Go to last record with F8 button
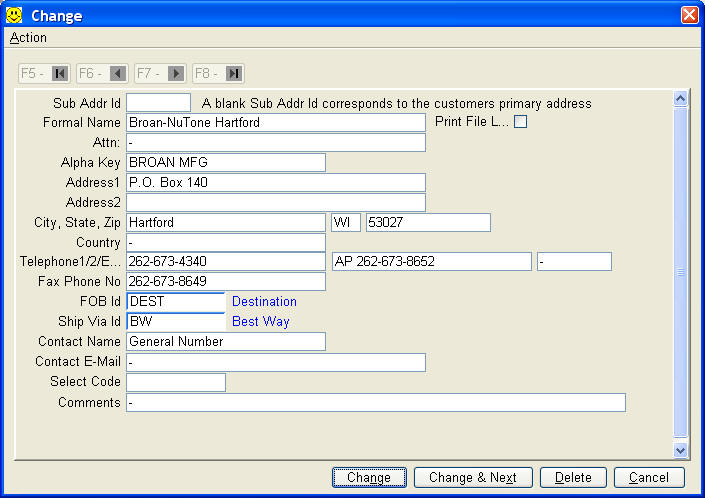705x498 pixels. [x=219, y=73]
